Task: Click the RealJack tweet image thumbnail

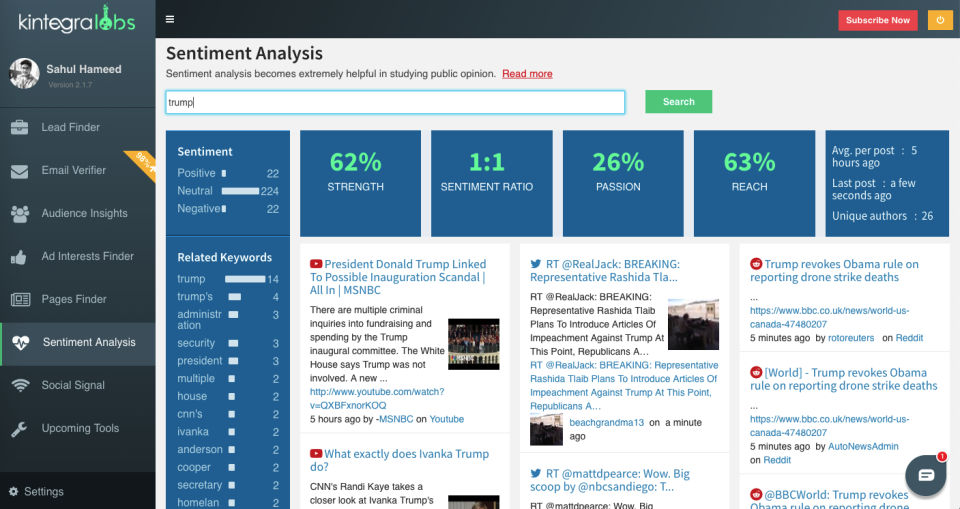Action: 693,324
